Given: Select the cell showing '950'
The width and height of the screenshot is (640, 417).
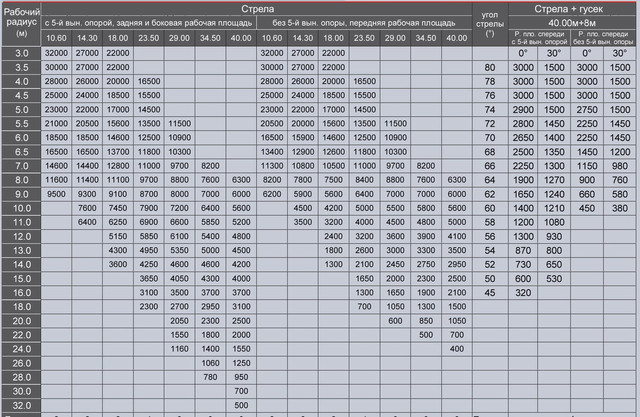Looking at the screenshot, I should click(x=241, y=377).
